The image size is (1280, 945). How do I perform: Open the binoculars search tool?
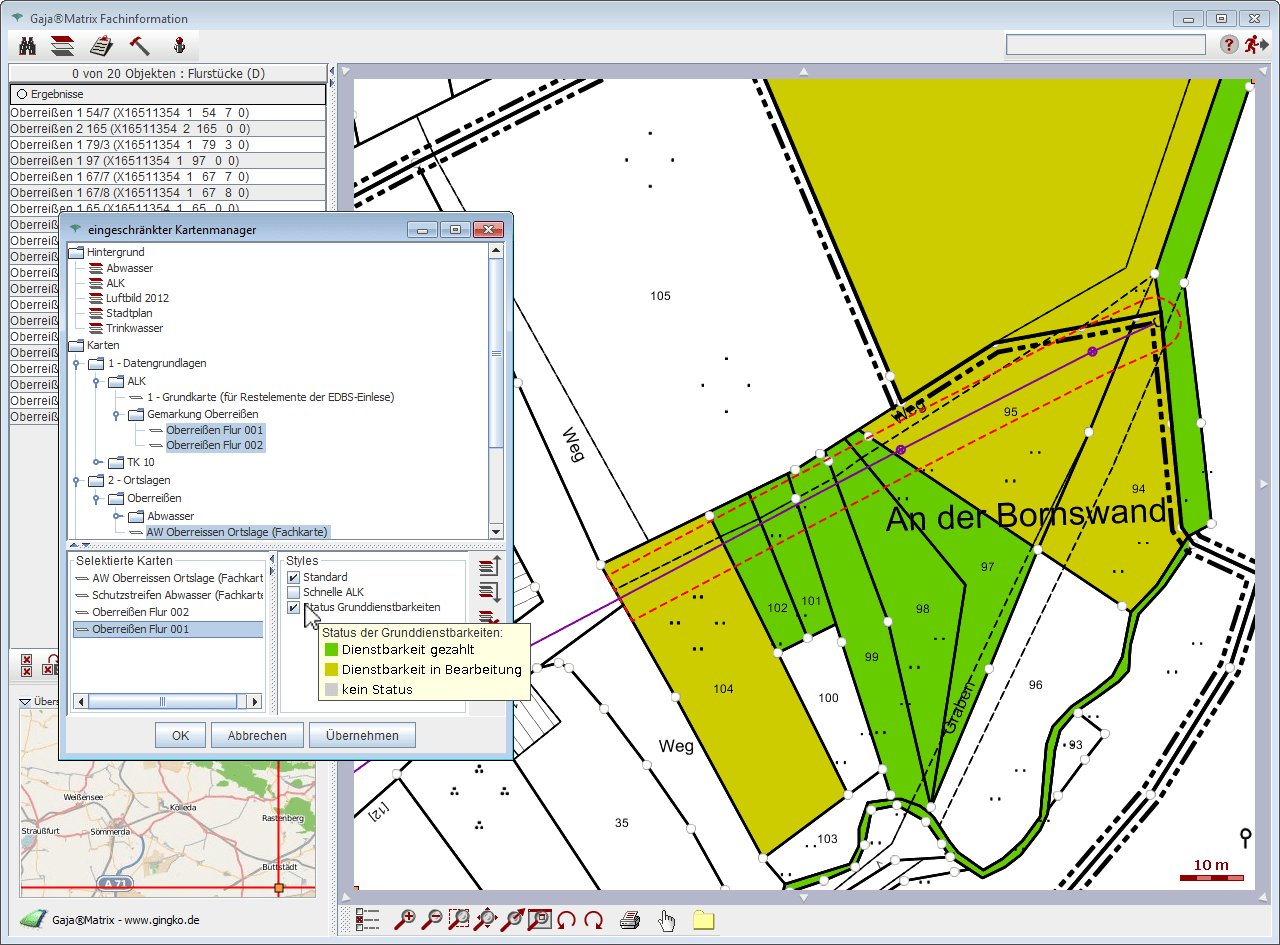coord(28,45)
